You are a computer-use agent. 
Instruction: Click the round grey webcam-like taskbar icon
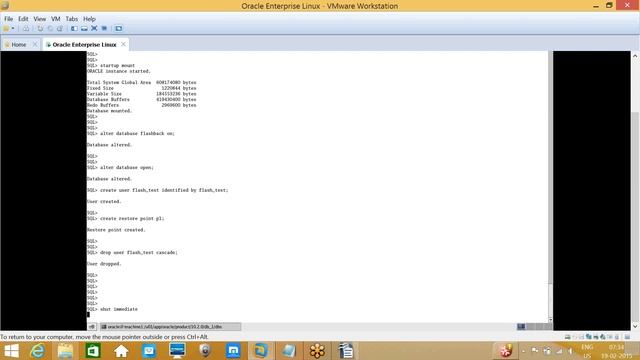click(205, 351)
